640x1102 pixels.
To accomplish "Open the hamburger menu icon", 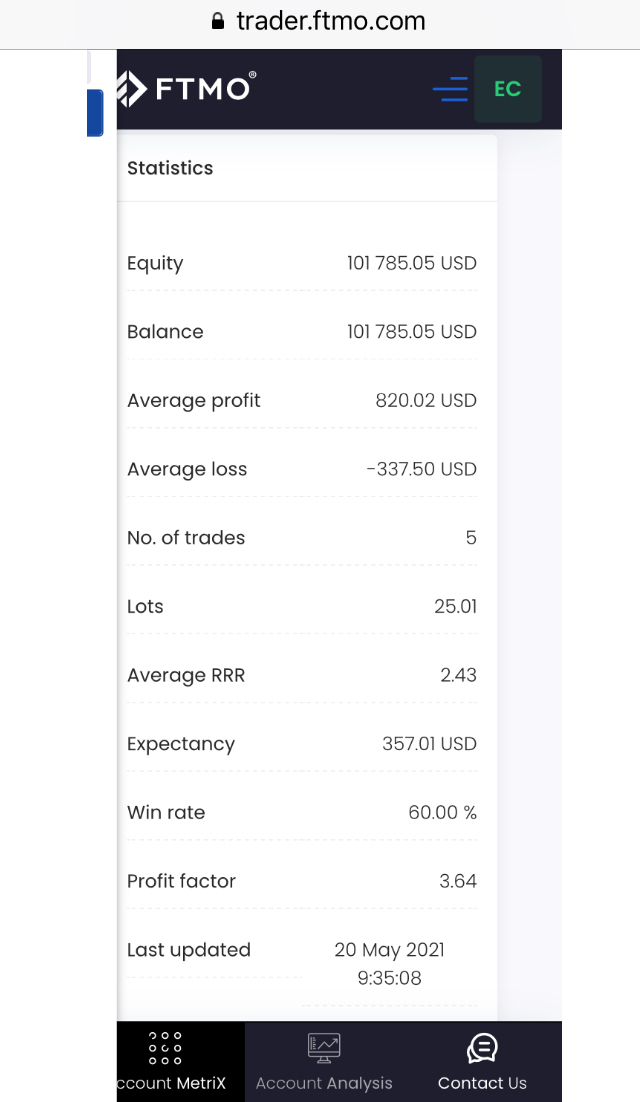I will tap(450, 90).
